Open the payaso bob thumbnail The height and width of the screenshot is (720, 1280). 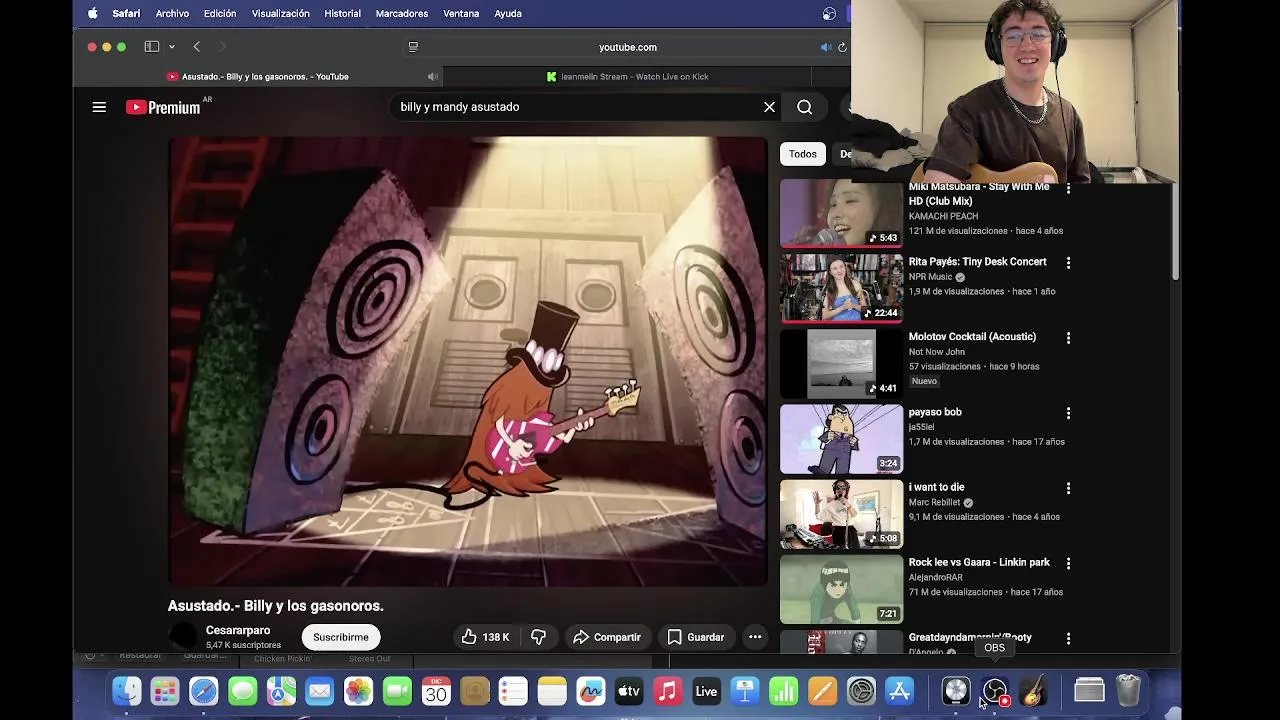pos(841,439)
